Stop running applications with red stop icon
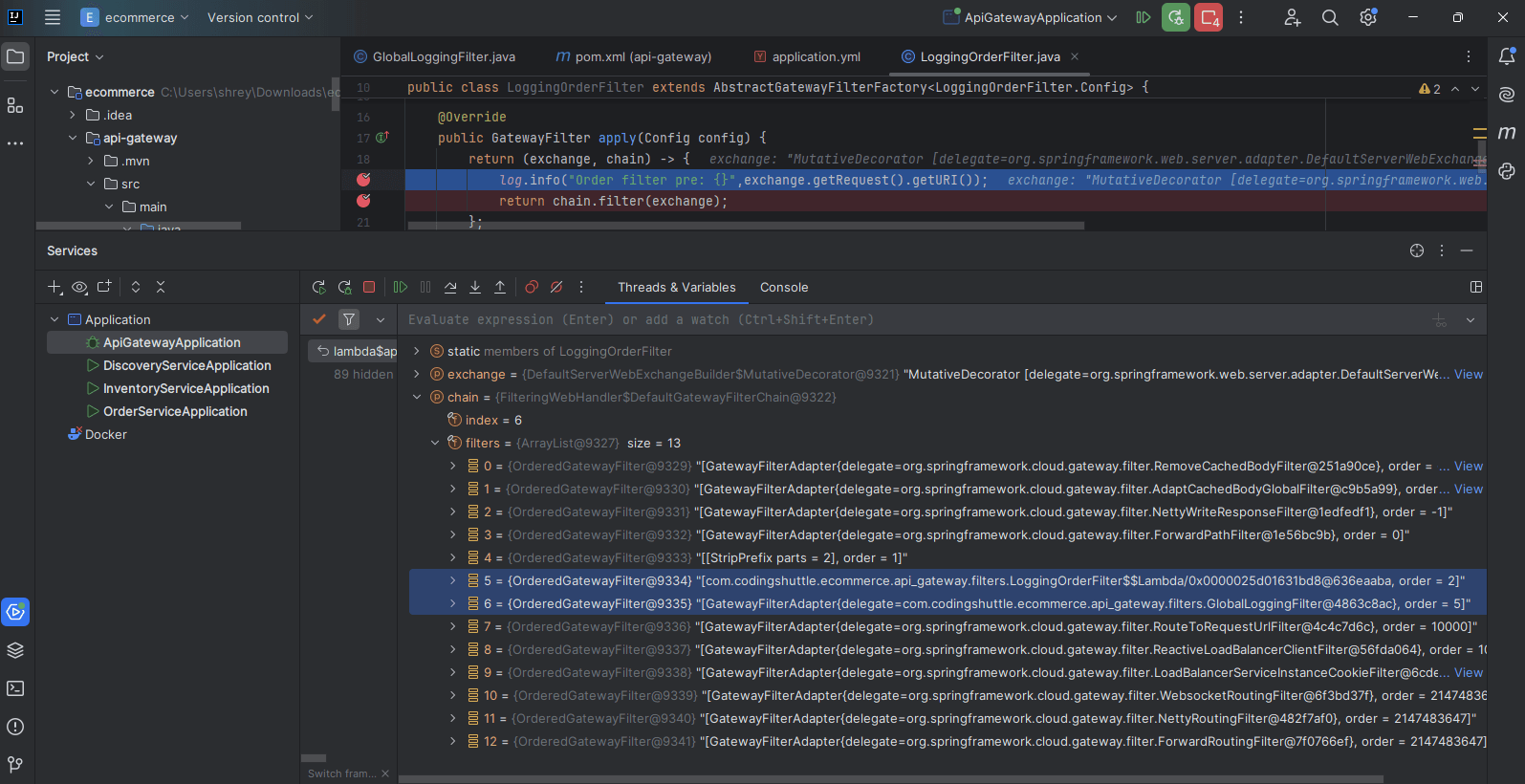Screen dimensions: 1525x784 [x=1209, y=17]
